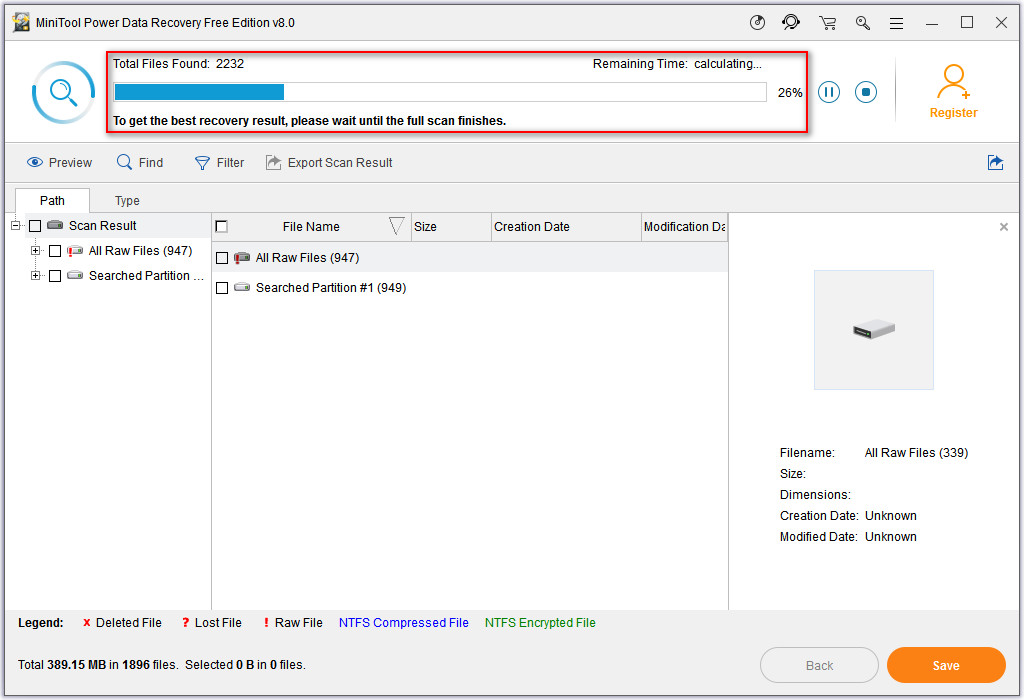Click Searched Partition #1 drive icon in list
This screenshot has width=1024, height=700.
click(x=242, y=287)
